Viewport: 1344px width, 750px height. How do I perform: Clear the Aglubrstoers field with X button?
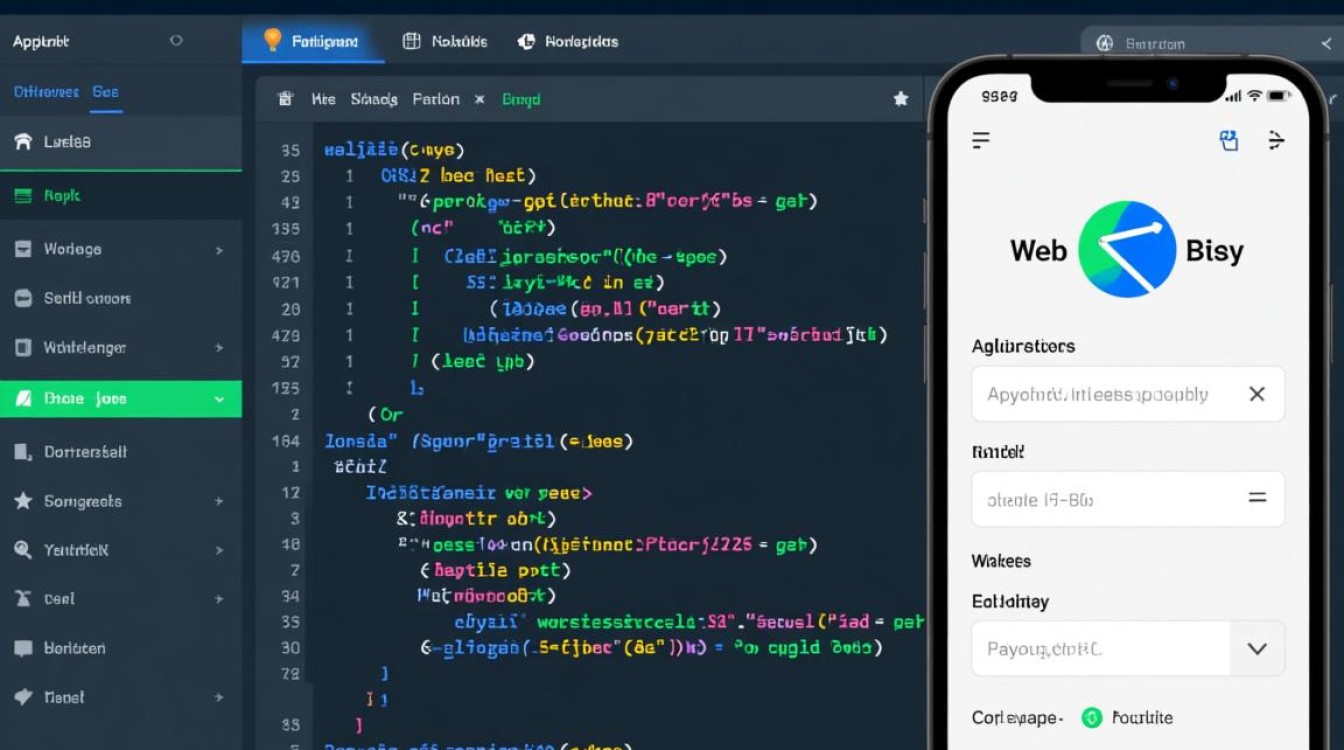(1257, 394)
